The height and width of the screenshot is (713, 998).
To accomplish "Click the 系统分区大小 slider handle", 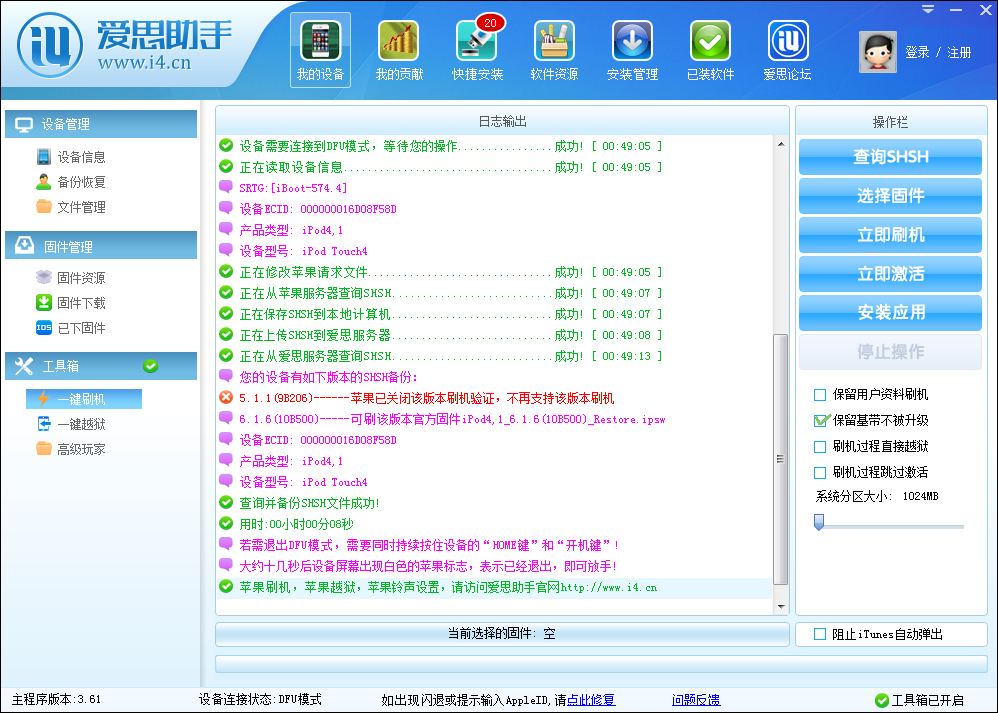I will click(819, 522).
